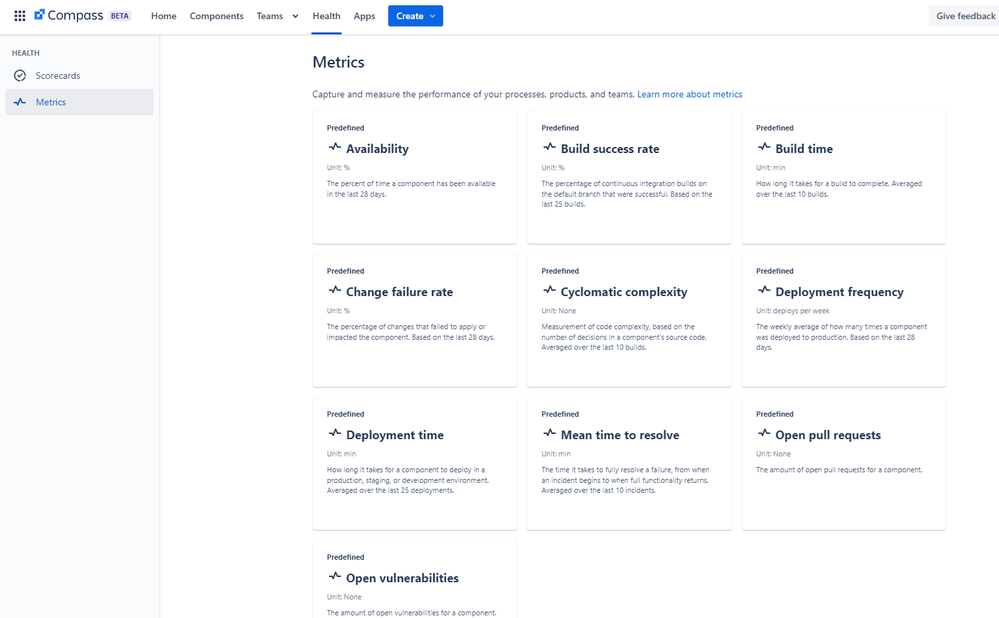Open the Cyclomatic complexity metric card
Screen dimensions: 999x618
coord(628,320)
